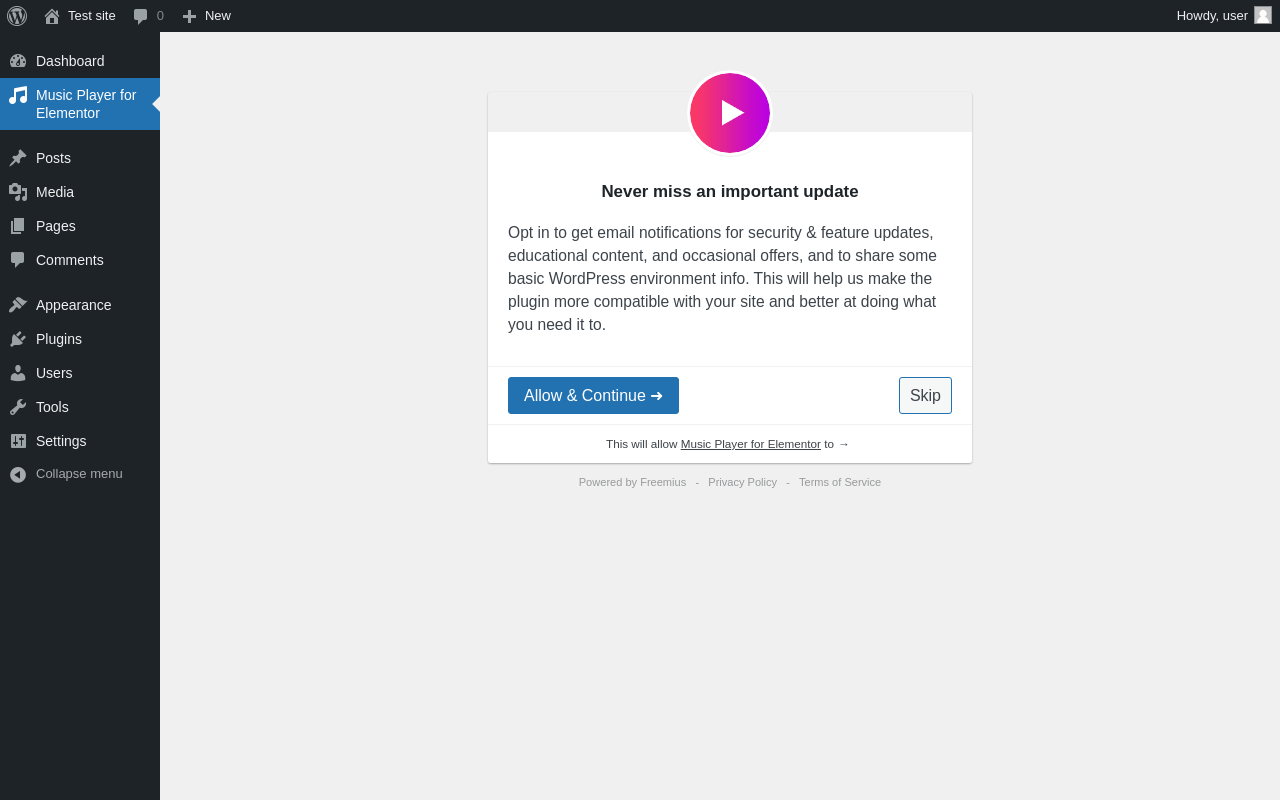Open the comments bubble icon in admin bar
Image resolution: width=1280 pixels, height=800 pixels.
(141, 16)
